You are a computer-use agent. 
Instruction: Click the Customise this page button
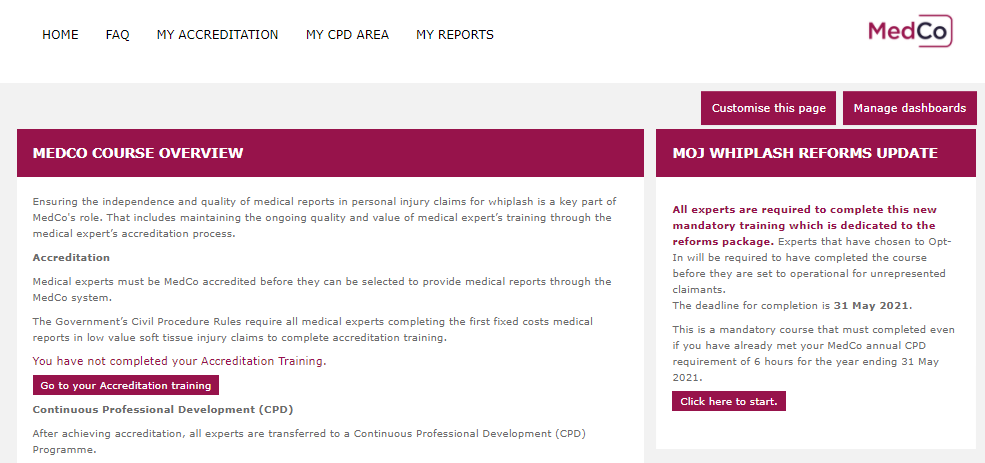(768, 108)
